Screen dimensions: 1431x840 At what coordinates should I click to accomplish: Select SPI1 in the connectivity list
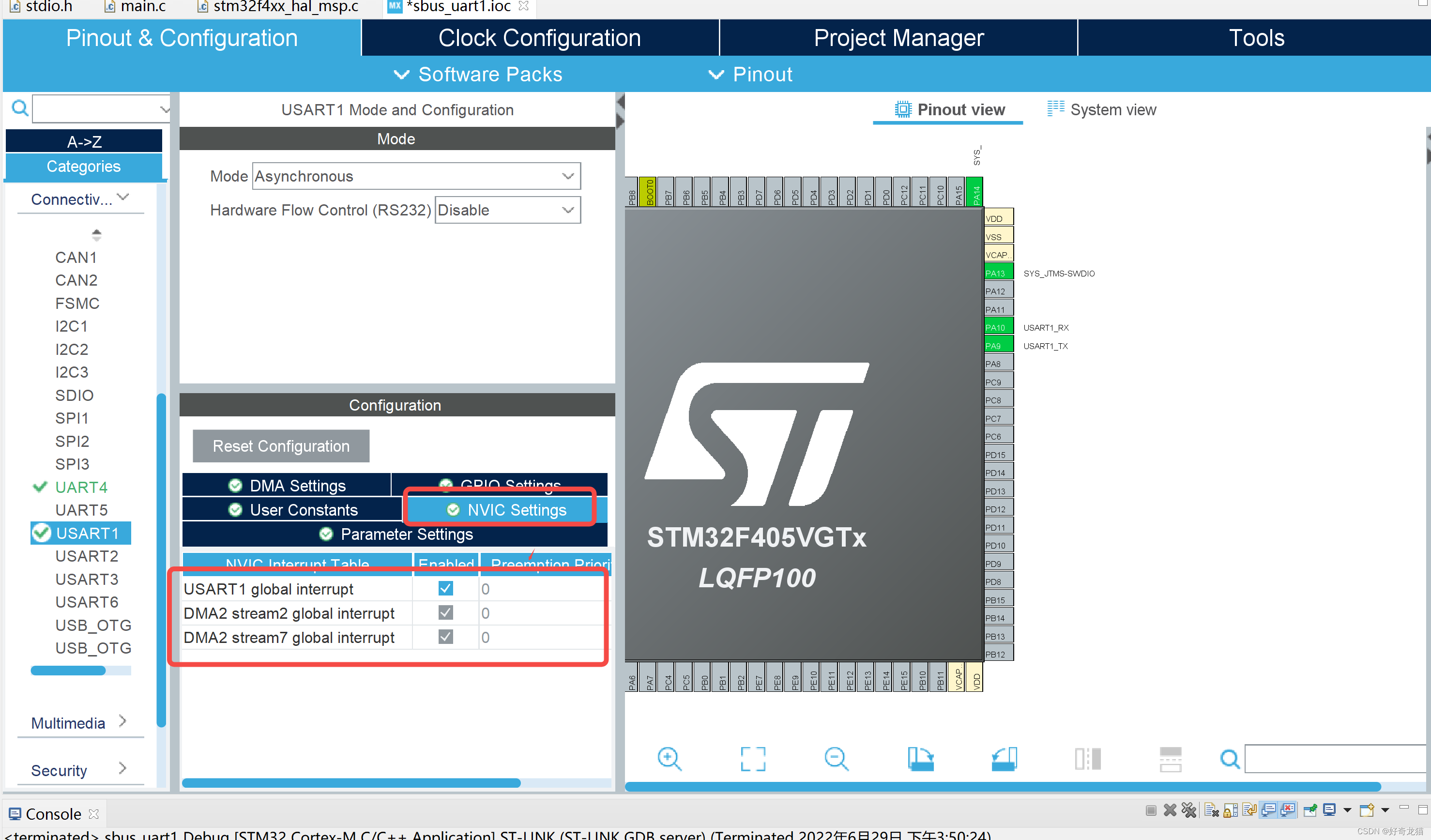[72, 418]
